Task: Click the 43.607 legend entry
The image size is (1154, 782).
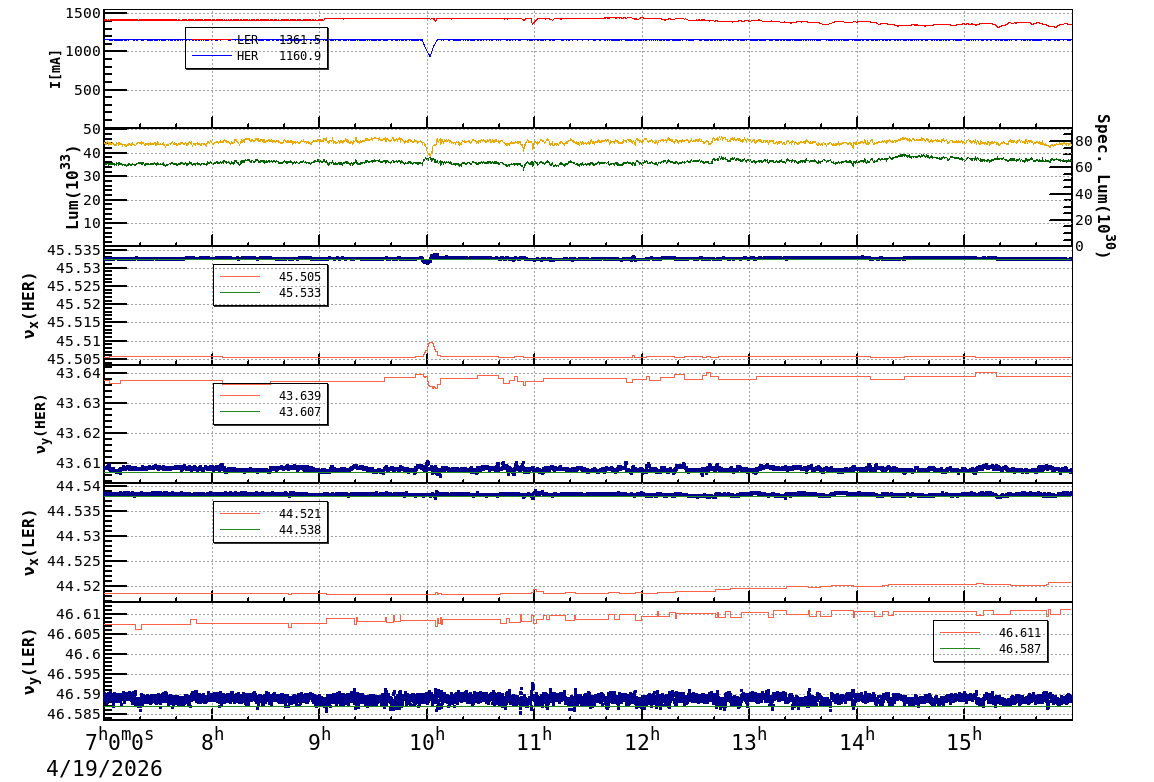Action: 270,412
